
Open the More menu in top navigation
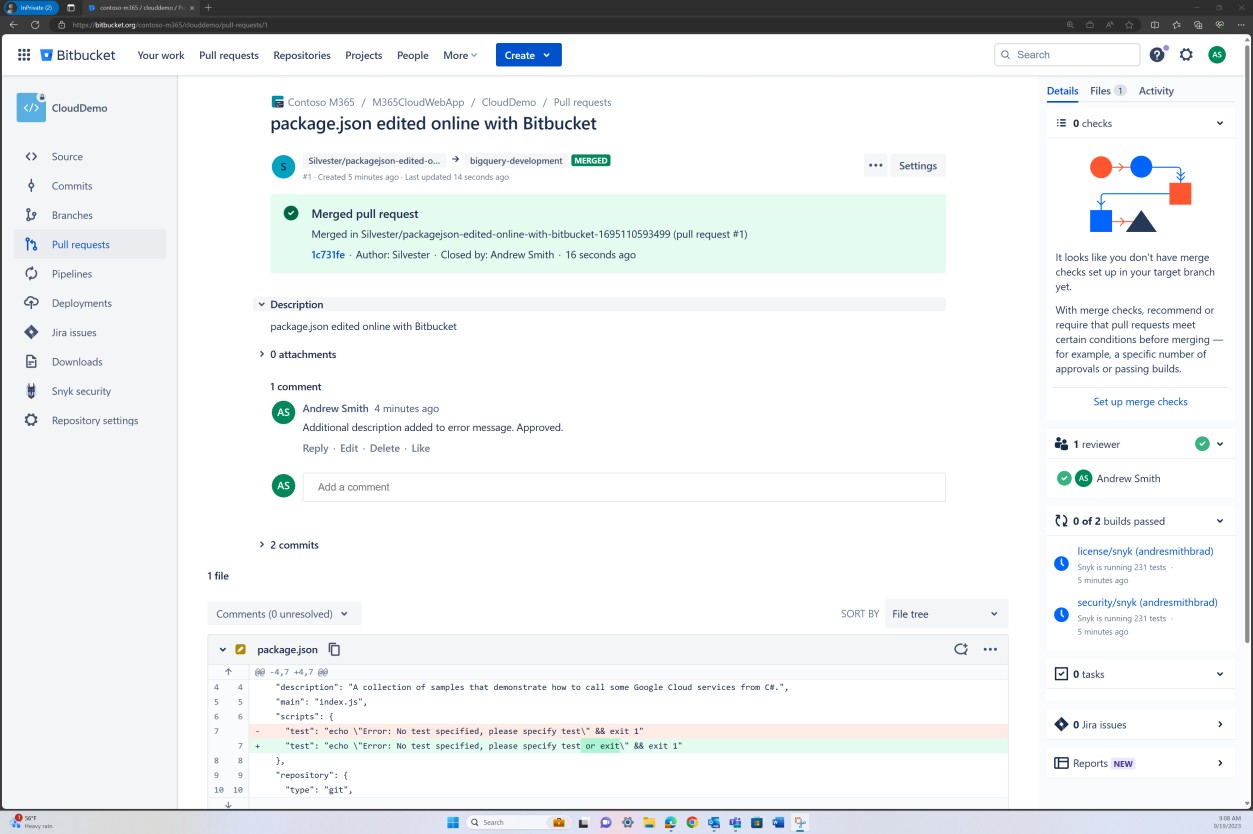pyautogui.click(x=458, y=55)
